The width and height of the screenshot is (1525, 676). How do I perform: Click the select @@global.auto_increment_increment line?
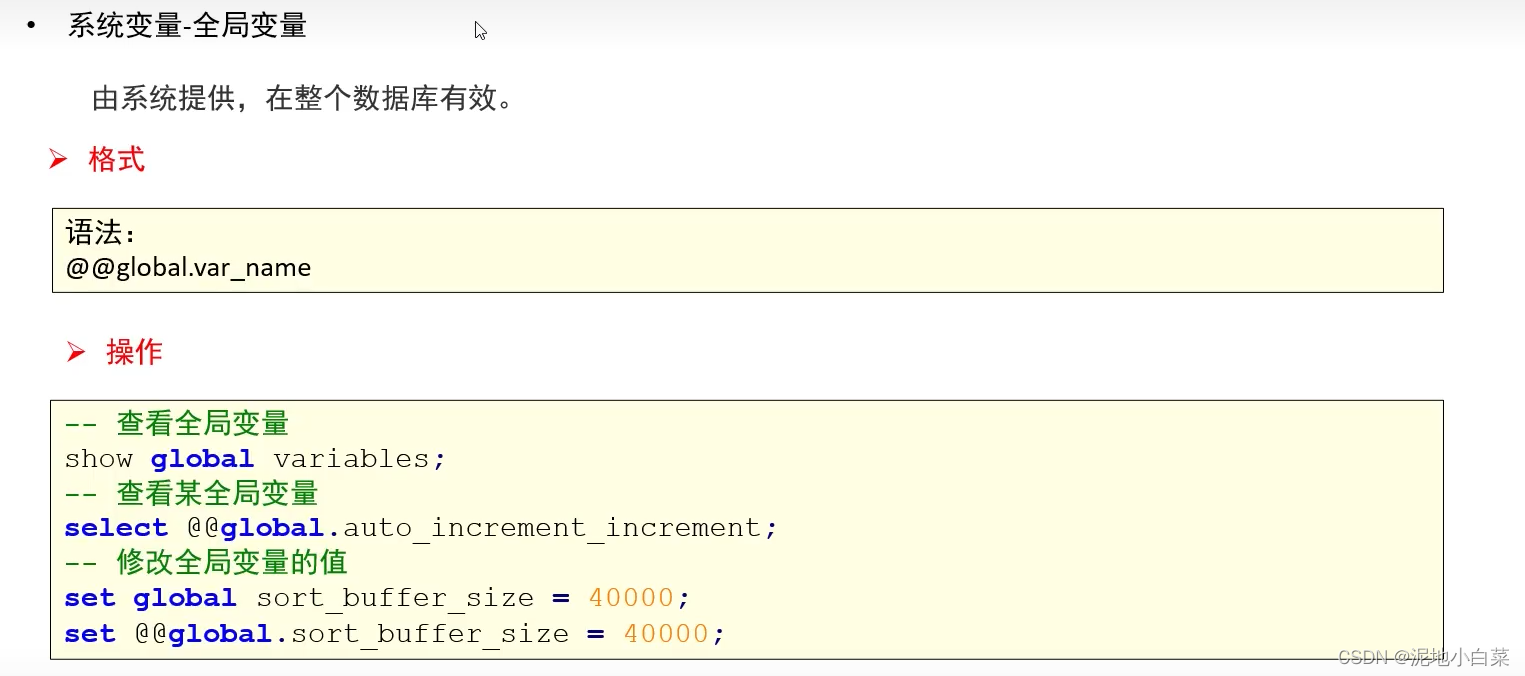pos(421,528)
